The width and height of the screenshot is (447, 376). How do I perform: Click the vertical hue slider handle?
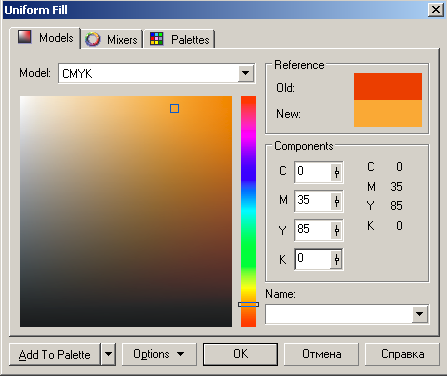(x=248, y=304)
